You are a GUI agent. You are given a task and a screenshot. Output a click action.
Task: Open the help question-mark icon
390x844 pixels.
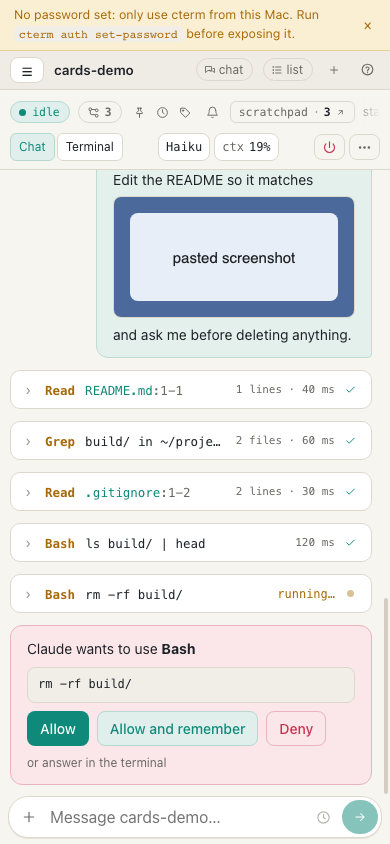[x=367, y=70]
